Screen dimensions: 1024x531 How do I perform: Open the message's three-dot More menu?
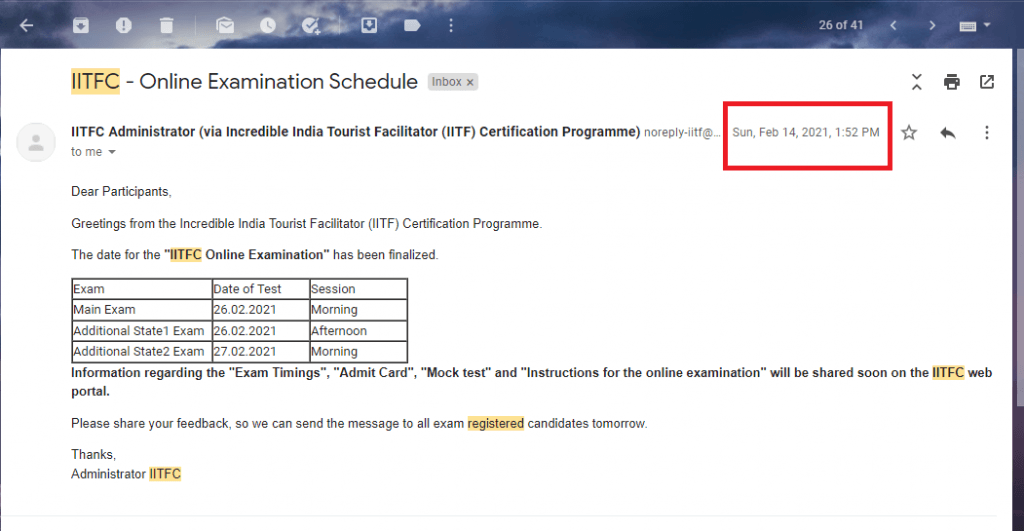coord(987,133)
